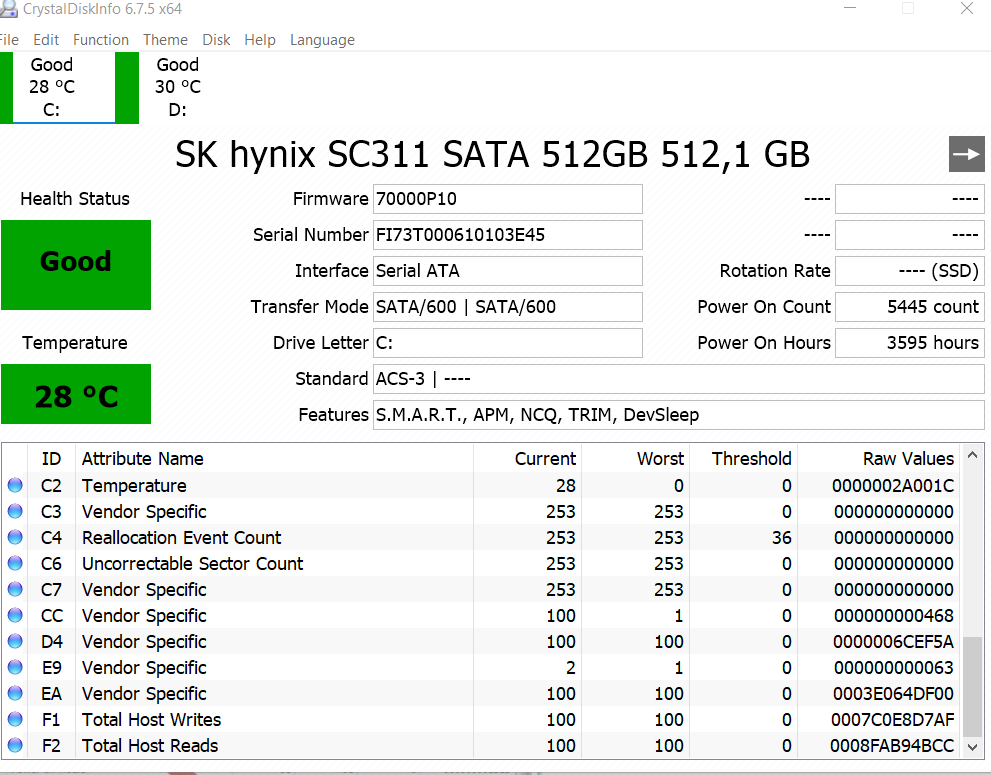The width and height of the screenshot is (991, 775).
Task: Click the SK hynix SC311 drive title
Action: pos(492,154)
